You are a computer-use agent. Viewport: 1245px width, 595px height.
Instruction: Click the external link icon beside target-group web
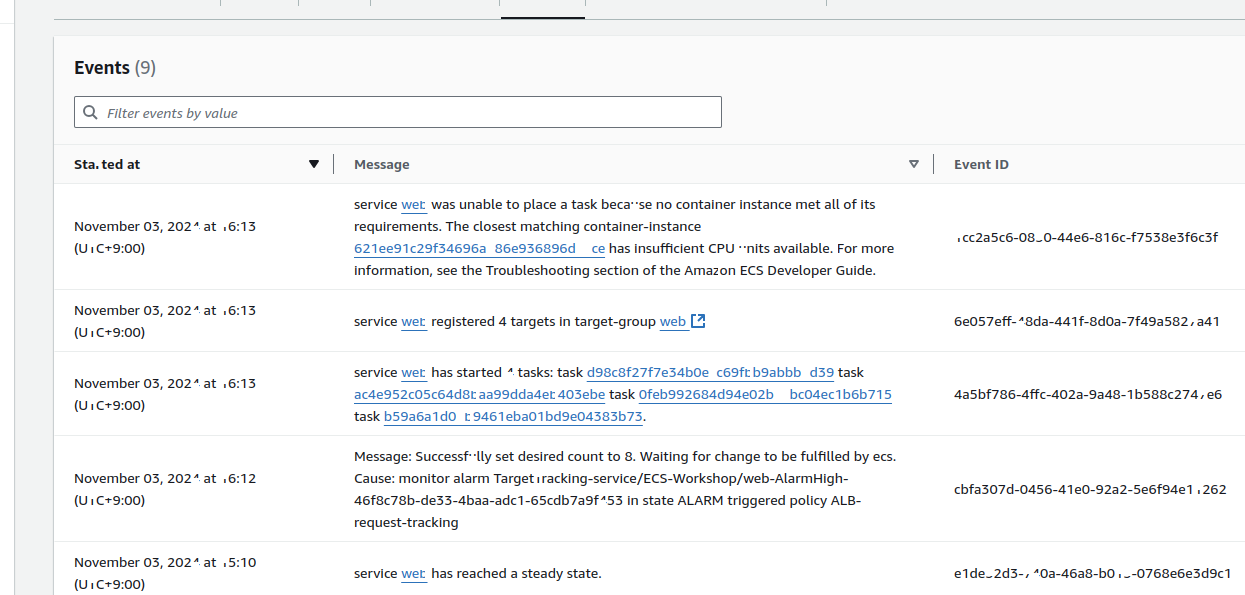point(697,320)
